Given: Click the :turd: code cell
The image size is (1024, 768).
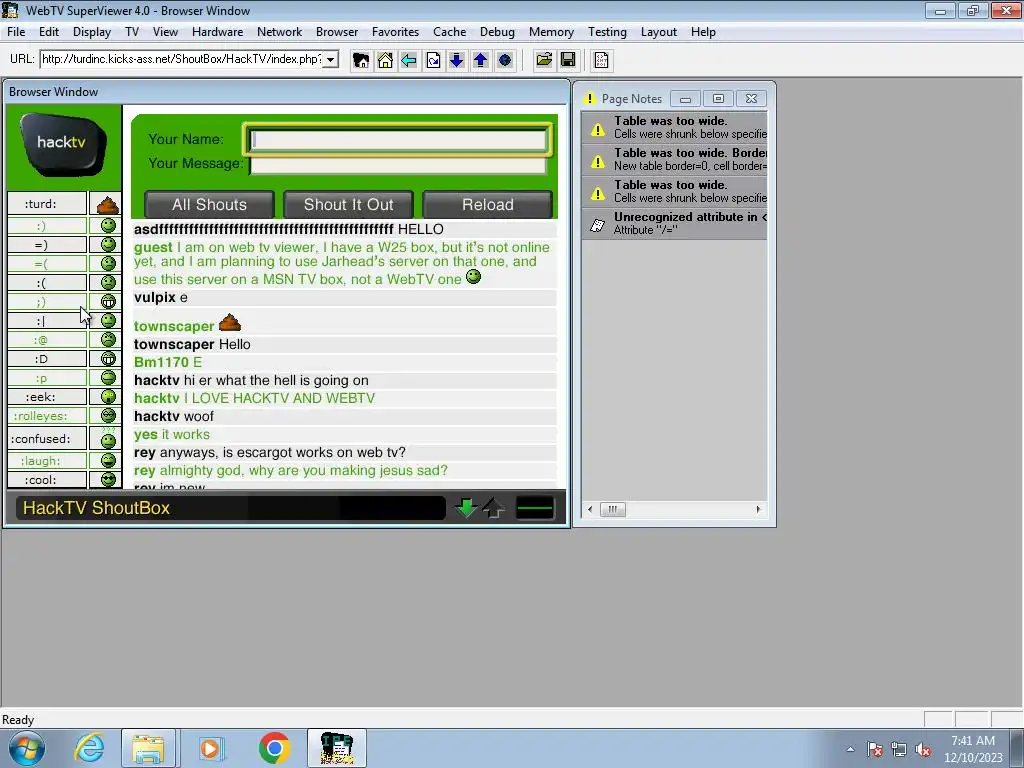Looking at the screenshot, I should pyautogui.click(x=47, y=203).
